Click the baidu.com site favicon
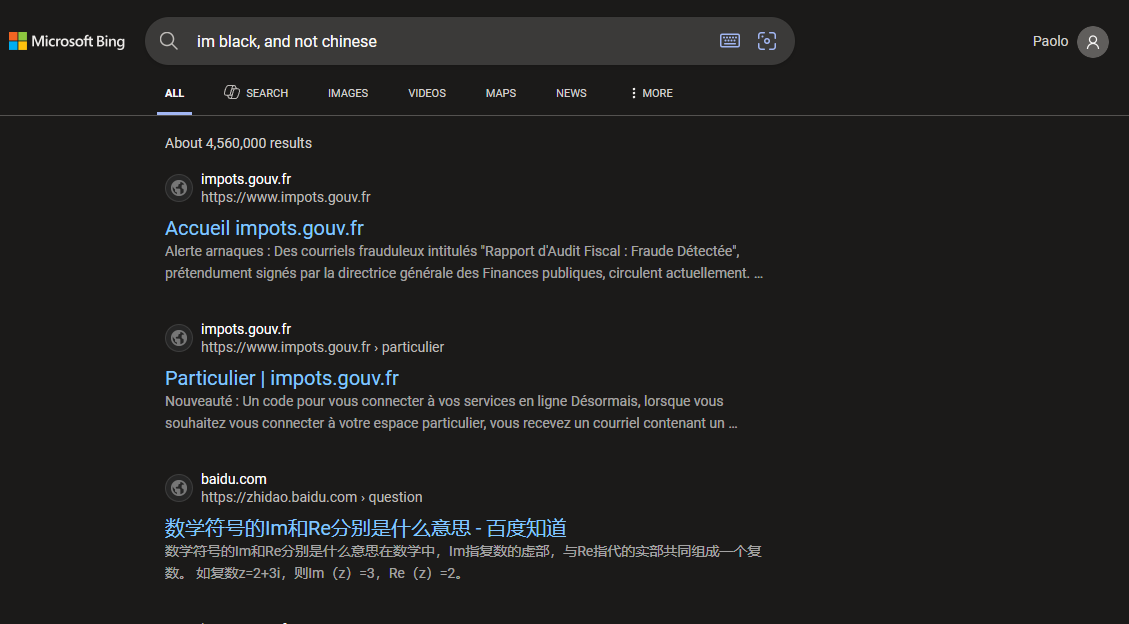The width and height of the screenshot is (1129, 624). (179, 488)
